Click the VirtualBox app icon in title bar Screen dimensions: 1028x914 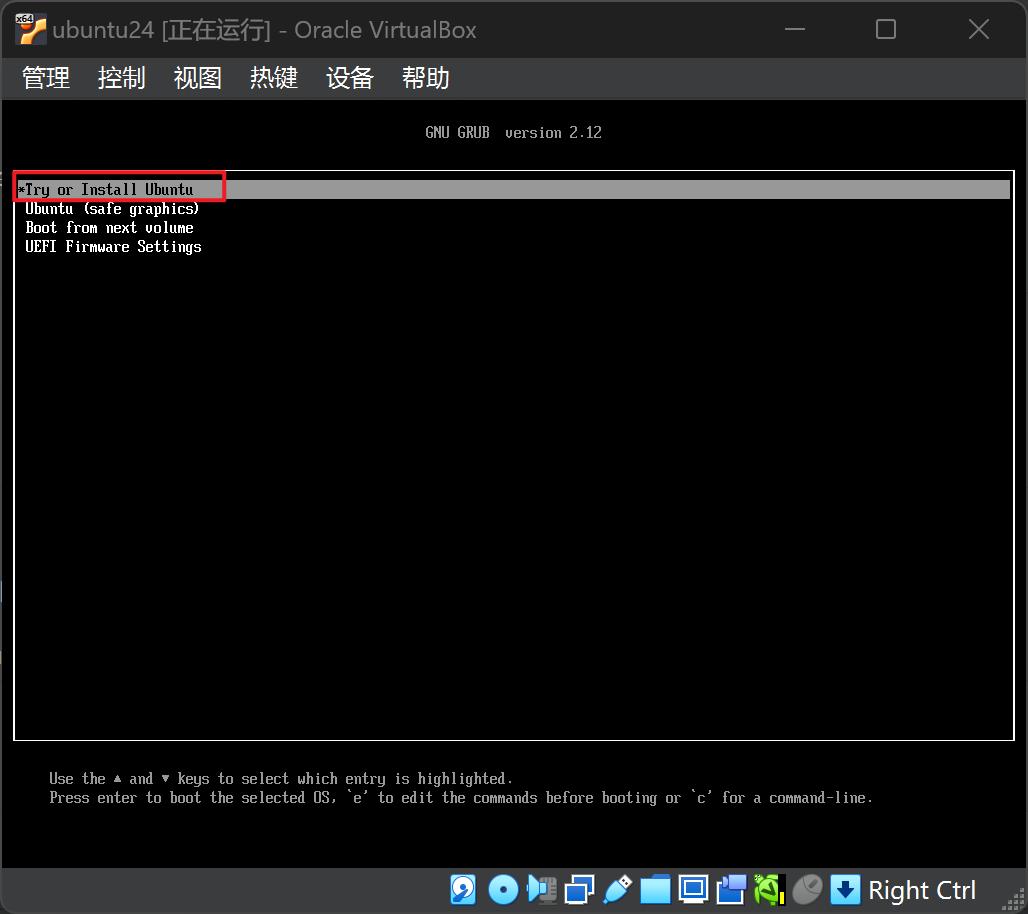click(31, 30)
